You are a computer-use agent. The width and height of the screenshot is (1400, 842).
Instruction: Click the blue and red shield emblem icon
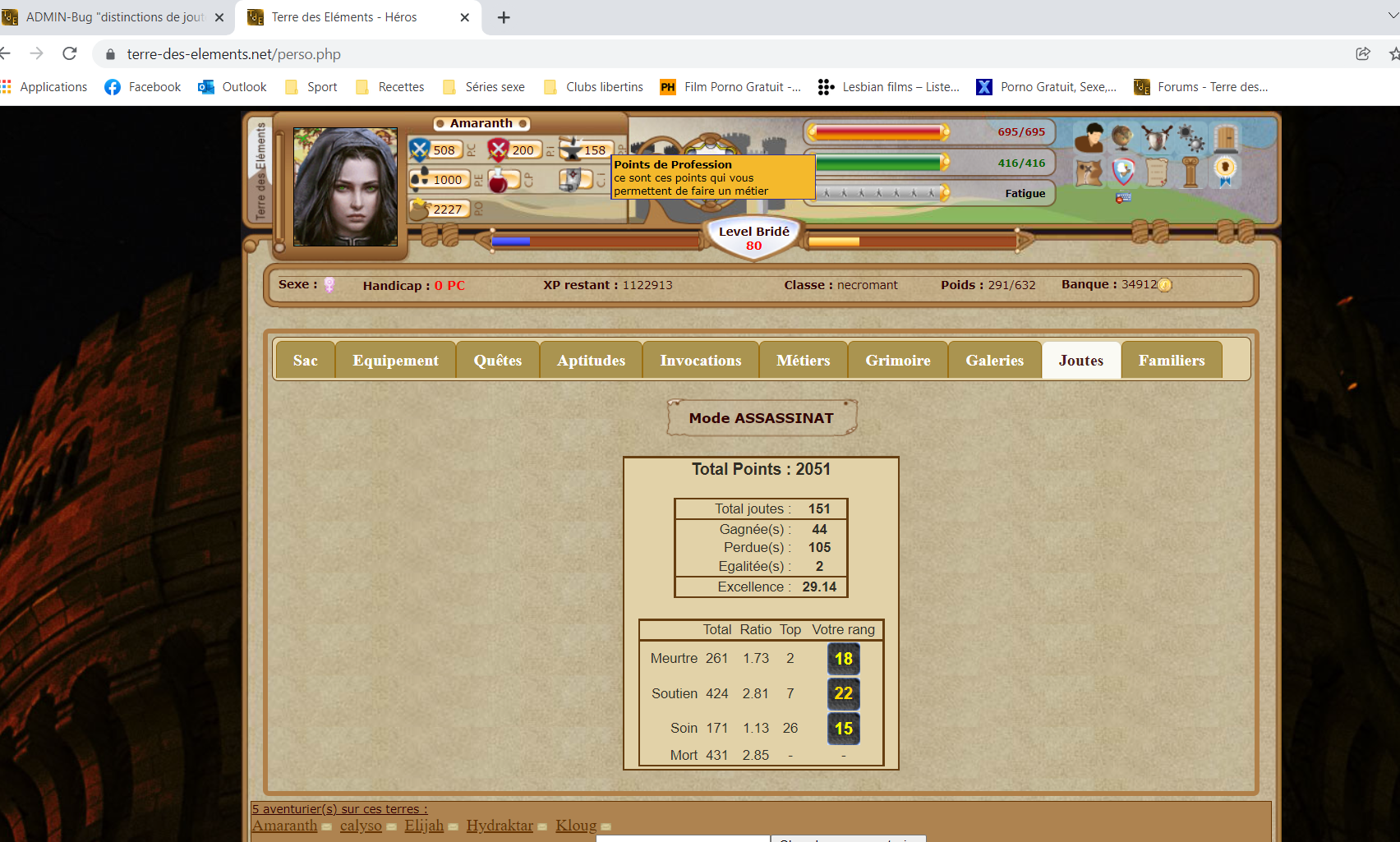coord(1123,173)
